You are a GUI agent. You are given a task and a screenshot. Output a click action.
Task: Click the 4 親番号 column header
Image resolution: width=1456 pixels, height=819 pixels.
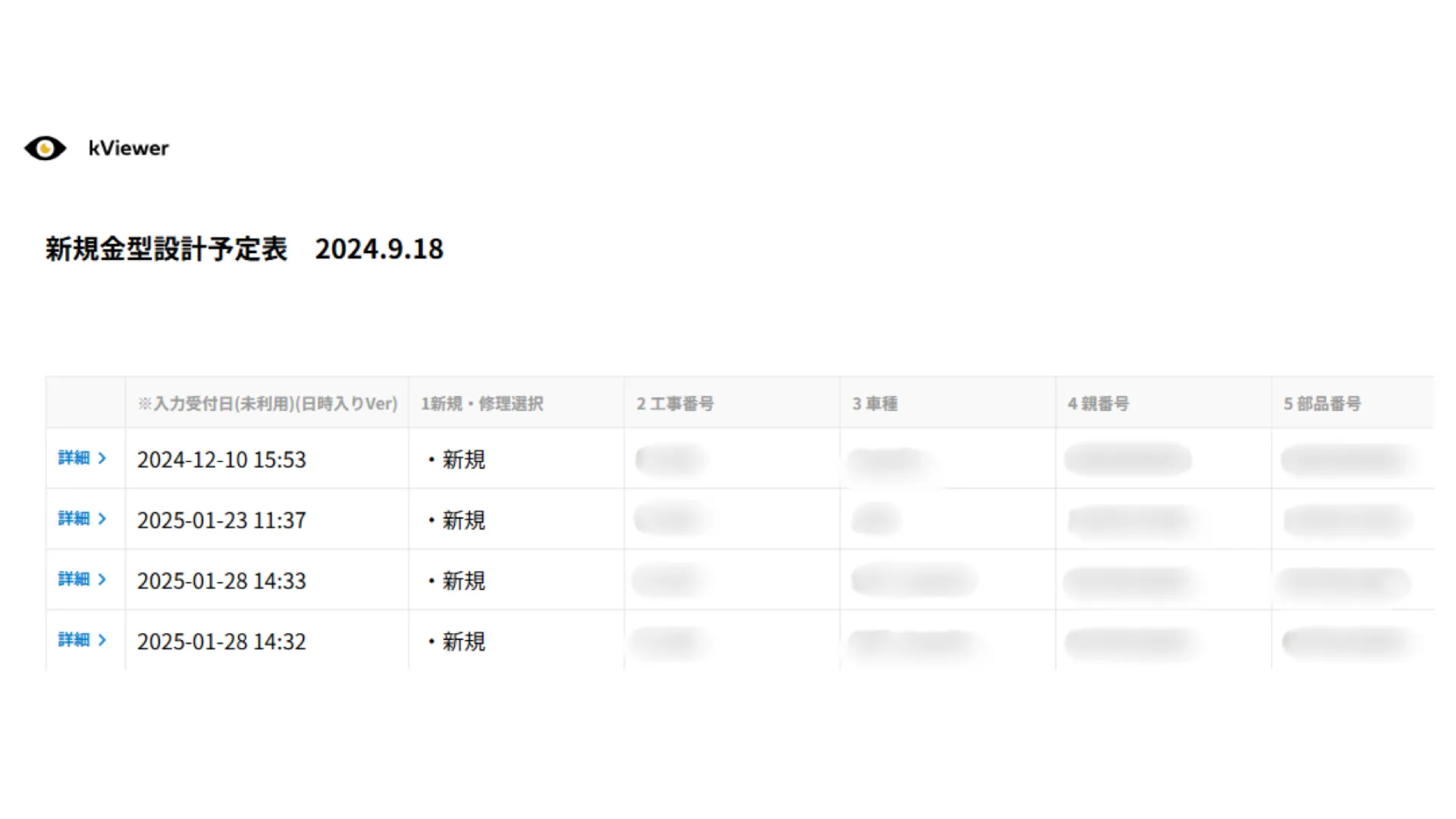click(x=1098, y=403)
